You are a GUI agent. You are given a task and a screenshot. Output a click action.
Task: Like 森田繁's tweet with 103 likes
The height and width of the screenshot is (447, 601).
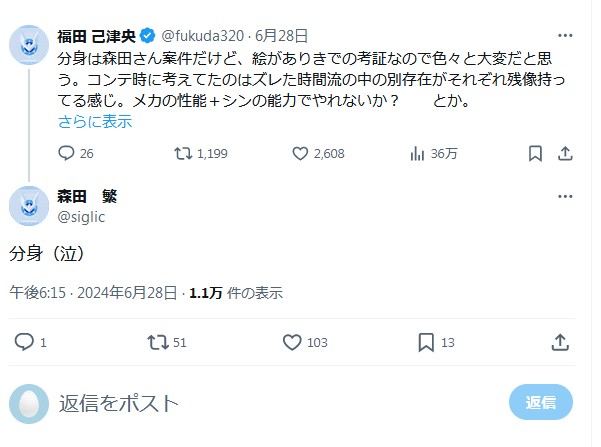coord(292,342)
